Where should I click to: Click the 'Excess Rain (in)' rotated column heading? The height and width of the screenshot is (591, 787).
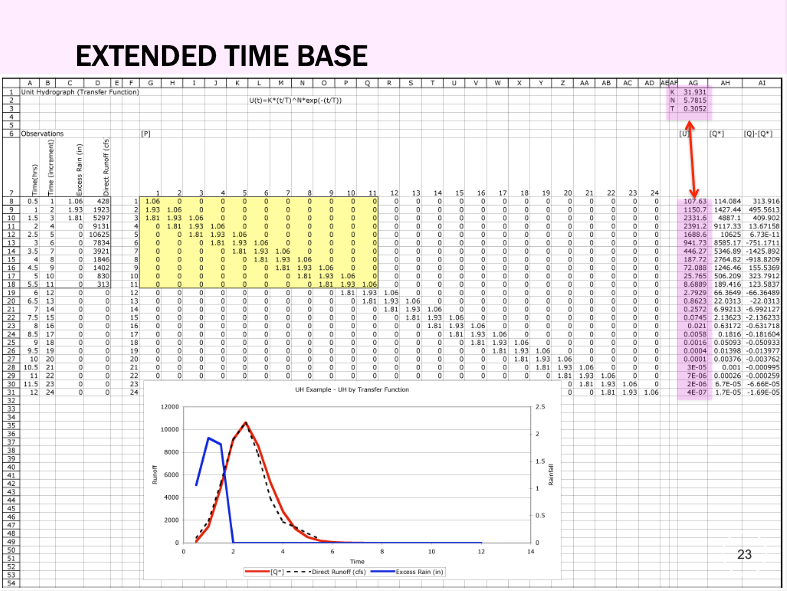coord(79,170)
